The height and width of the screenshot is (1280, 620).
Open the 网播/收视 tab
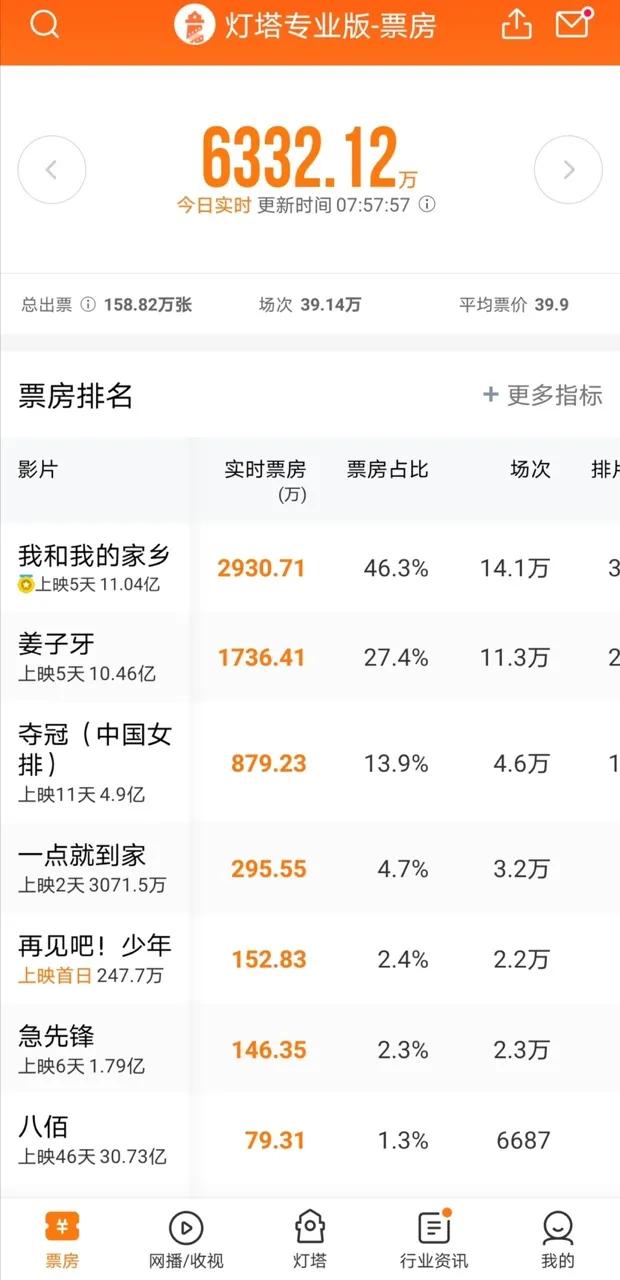click(x=186, y=1240)
